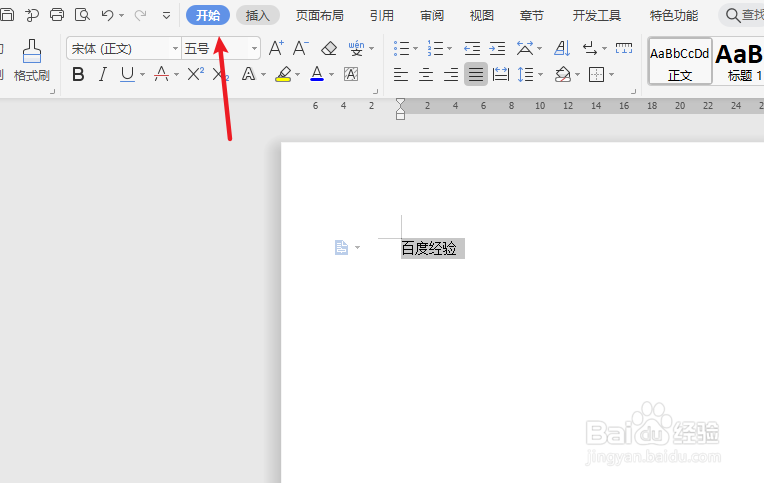Viewport: 764px width, 483px height.
Task: Click the distributed alignment icon
Action: [x=500, y=75]
